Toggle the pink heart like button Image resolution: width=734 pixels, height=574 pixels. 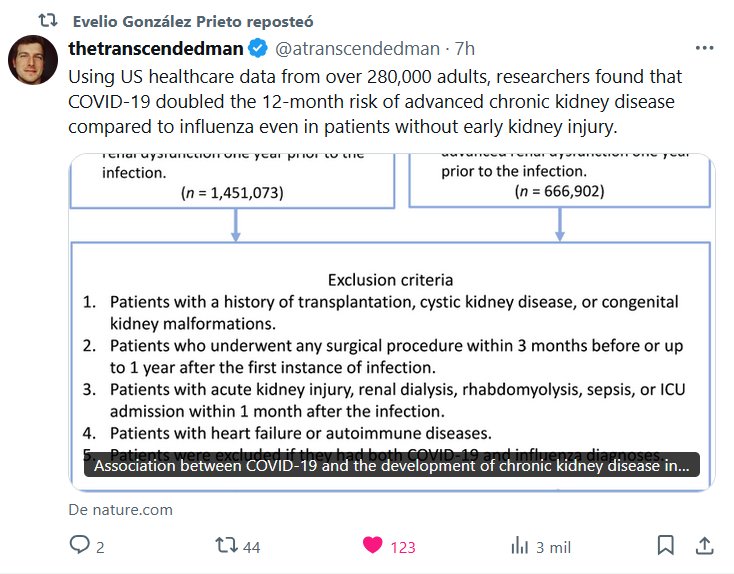point(372,546)
